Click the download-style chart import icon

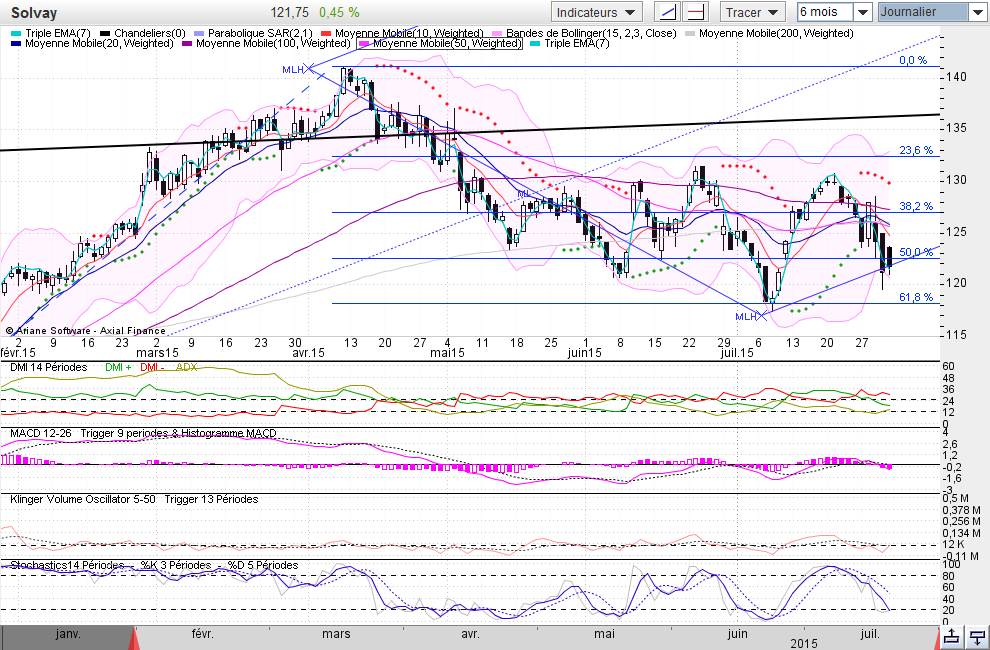pyautogui.click(x=976, y=637)
